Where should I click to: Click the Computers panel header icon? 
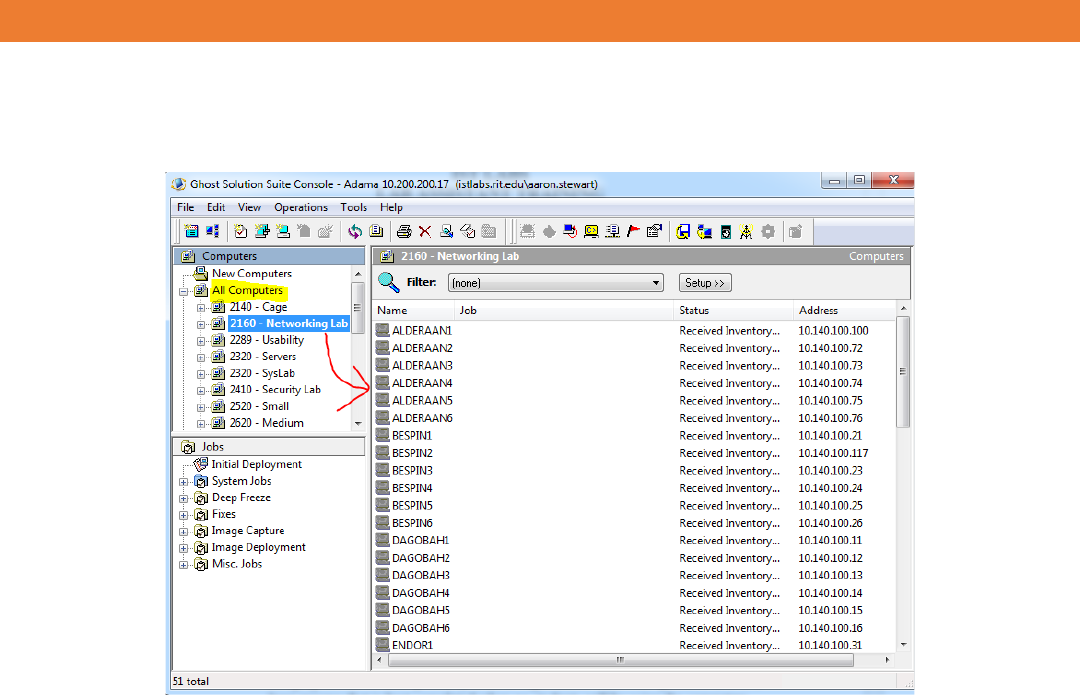pyautogui.click(x=188, y=256)
